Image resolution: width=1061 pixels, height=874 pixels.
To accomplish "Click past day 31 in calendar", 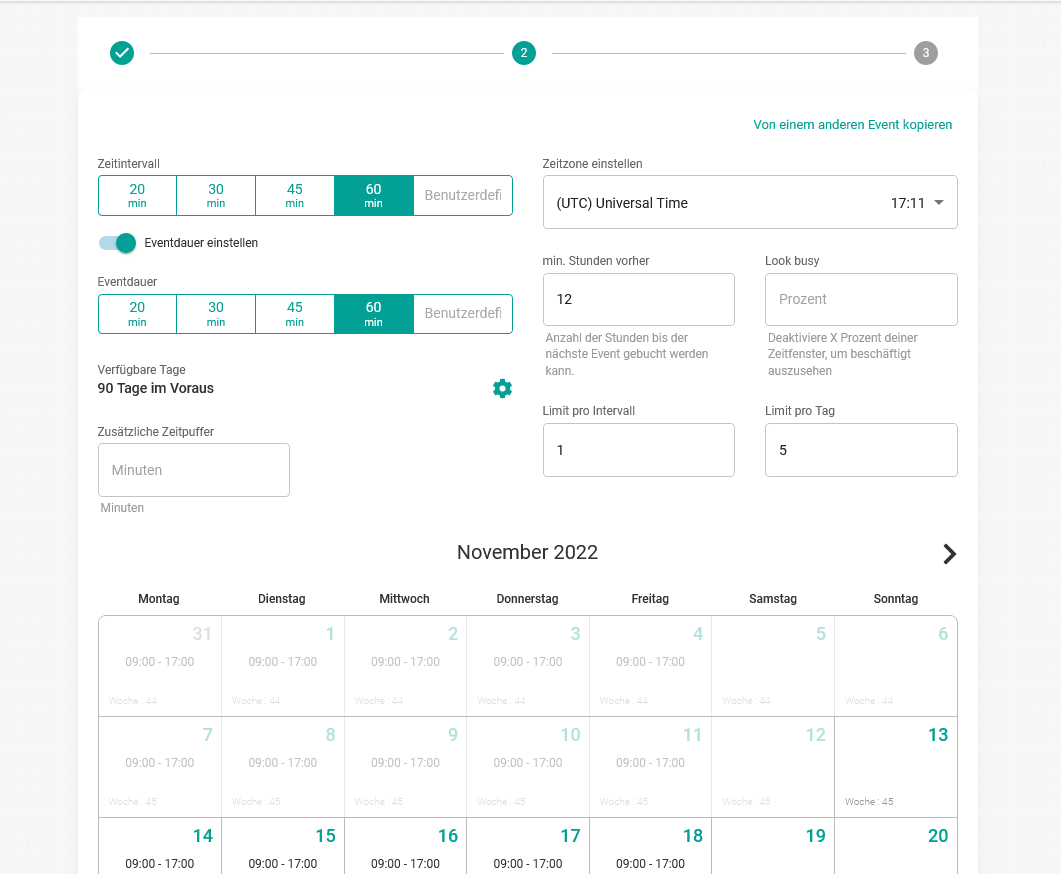I will 160,666.
